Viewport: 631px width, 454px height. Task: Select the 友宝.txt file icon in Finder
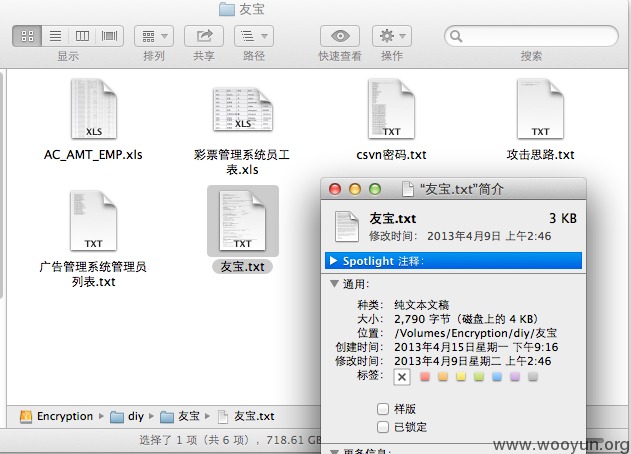point(242,221)
